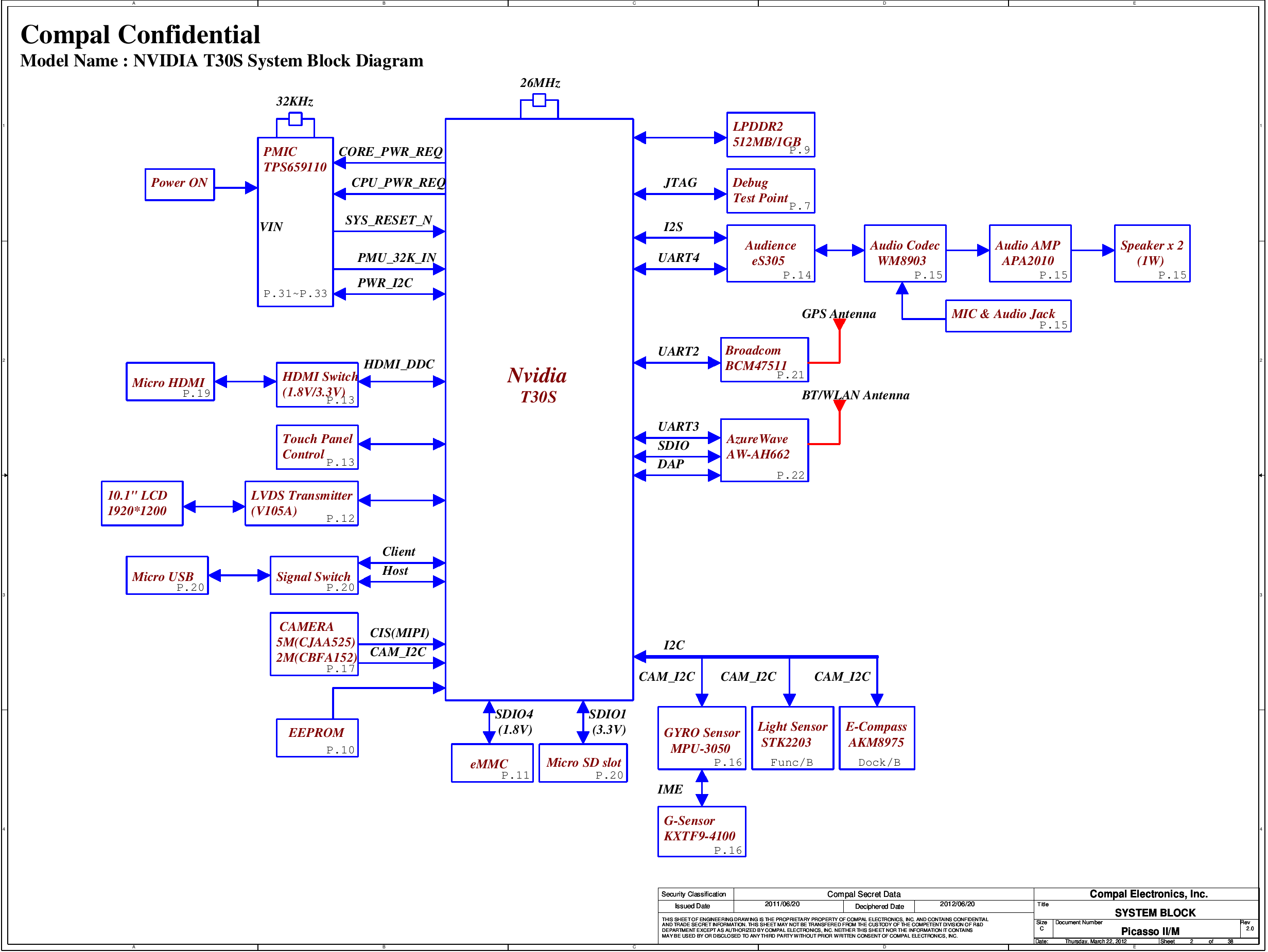Select the Power ON block
Image resolution: width=1268 pixels, height=952 pixels.
click(x=180, y=184)
